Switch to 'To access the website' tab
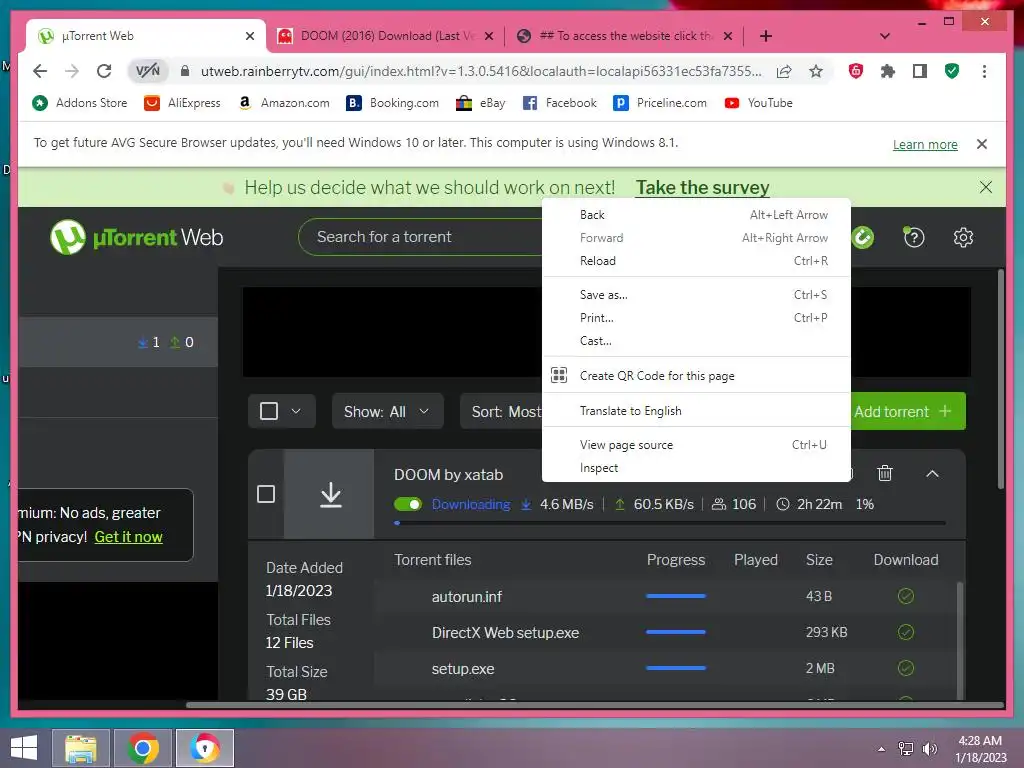 tap(623, 36)
